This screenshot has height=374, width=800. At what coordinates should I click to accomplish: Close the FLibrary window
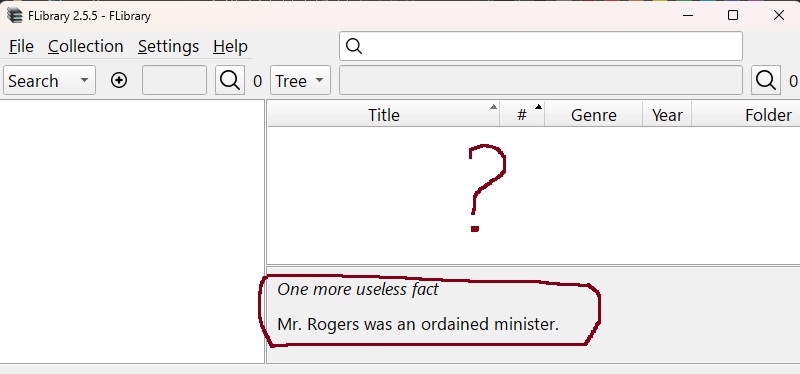pyautogui.click(x=778, y=15)
